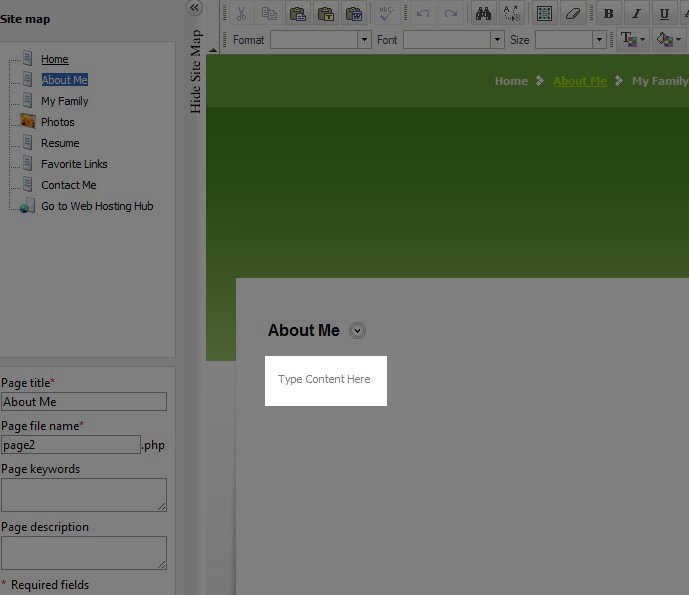
Task: Expand the About Me heading options arrow
Action: tap(358, 331)
